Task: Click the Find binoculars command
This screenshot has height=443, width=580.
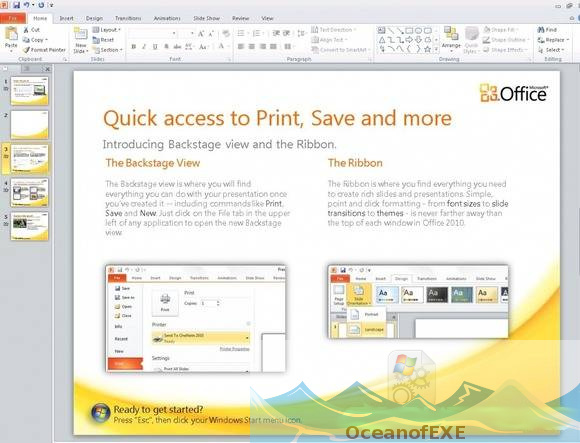Action: (x=547, y=30)
